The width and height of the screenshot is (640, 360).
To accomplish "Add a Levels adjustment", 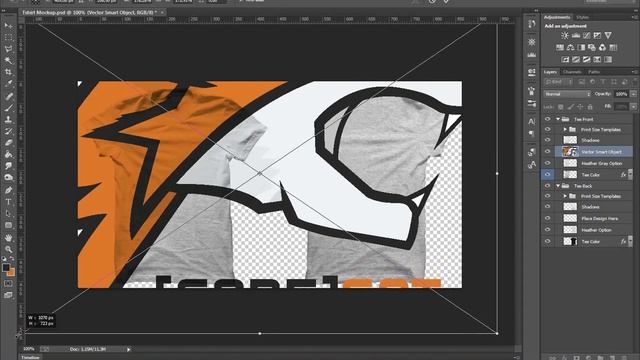I will (x=576, y=36).
